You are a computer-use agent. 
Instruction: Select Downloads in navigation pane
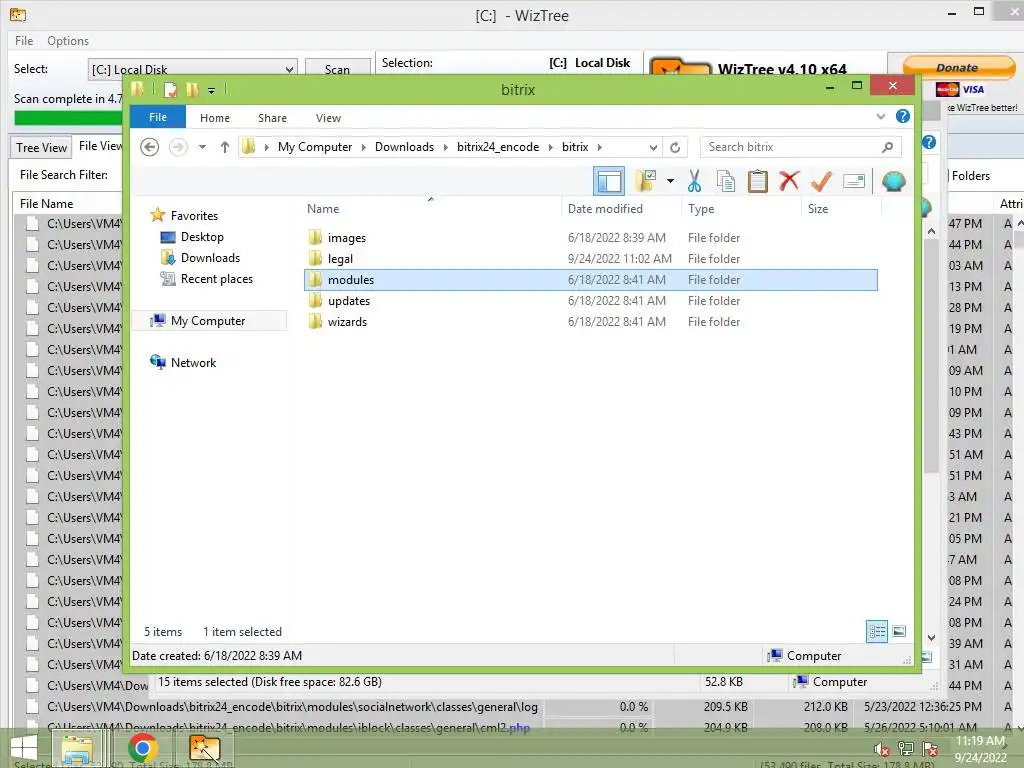(x=210, y=257)
